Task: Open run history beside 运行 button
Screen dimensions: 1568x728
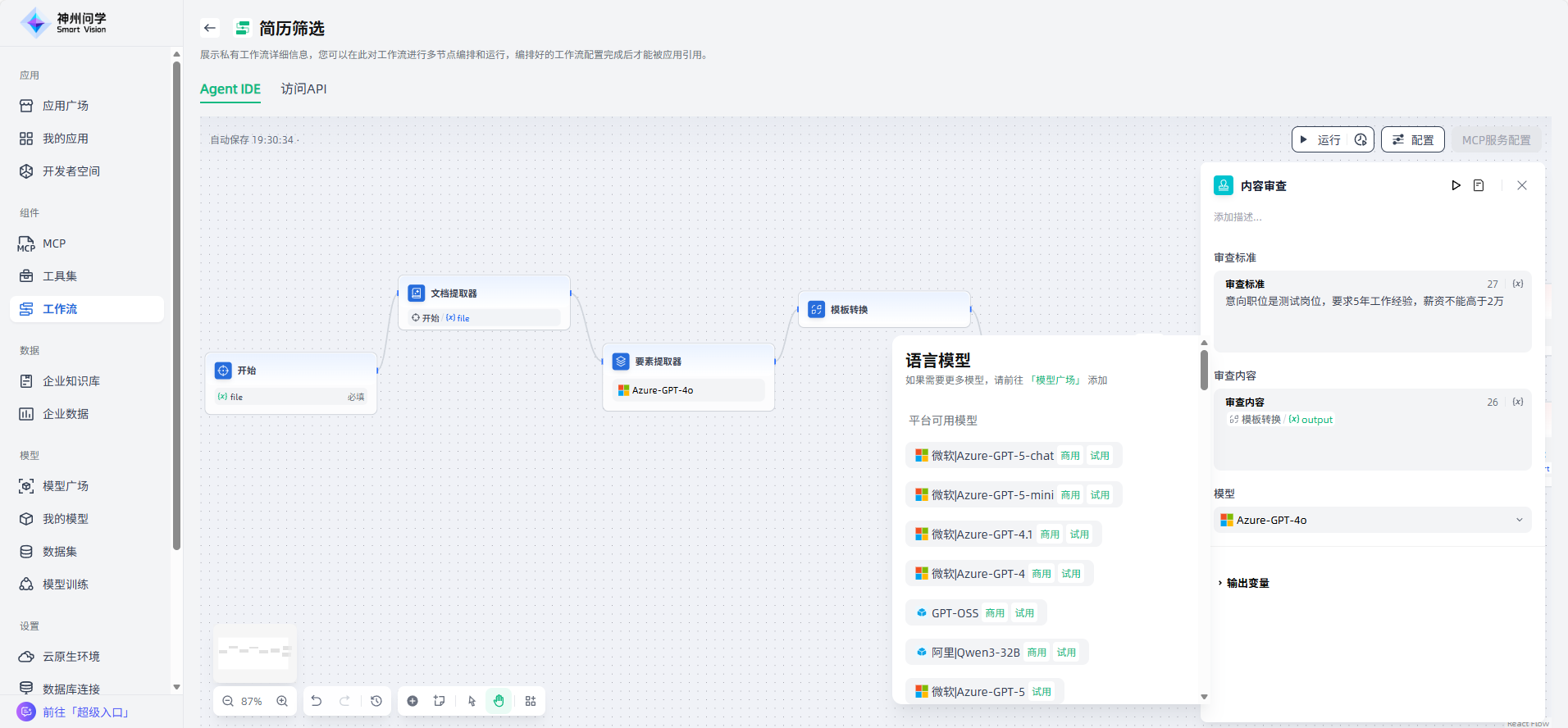Action: (1361, 139)
